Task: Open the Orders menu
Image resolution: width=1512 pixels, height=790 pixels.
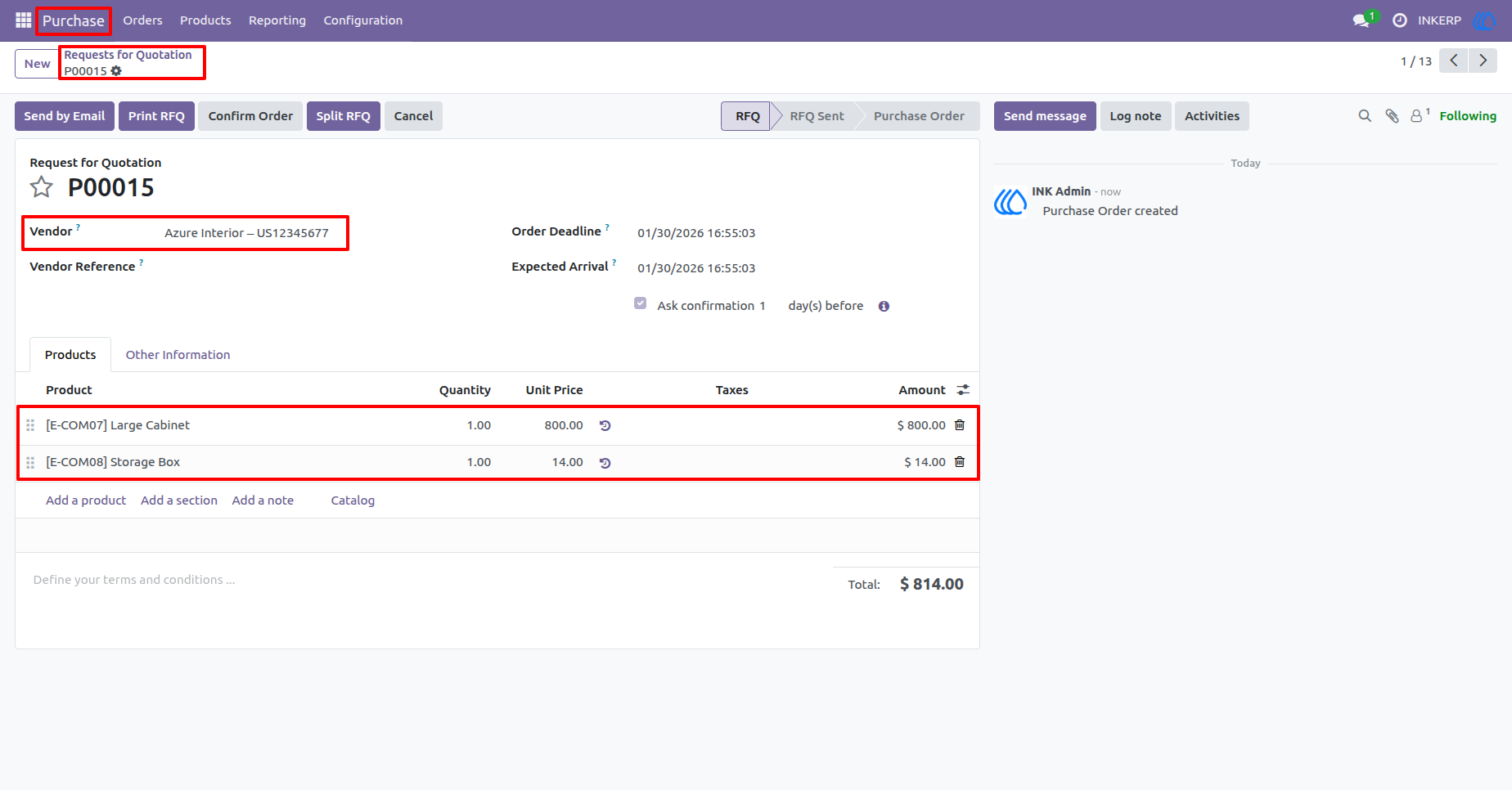Action: [142, 20]
